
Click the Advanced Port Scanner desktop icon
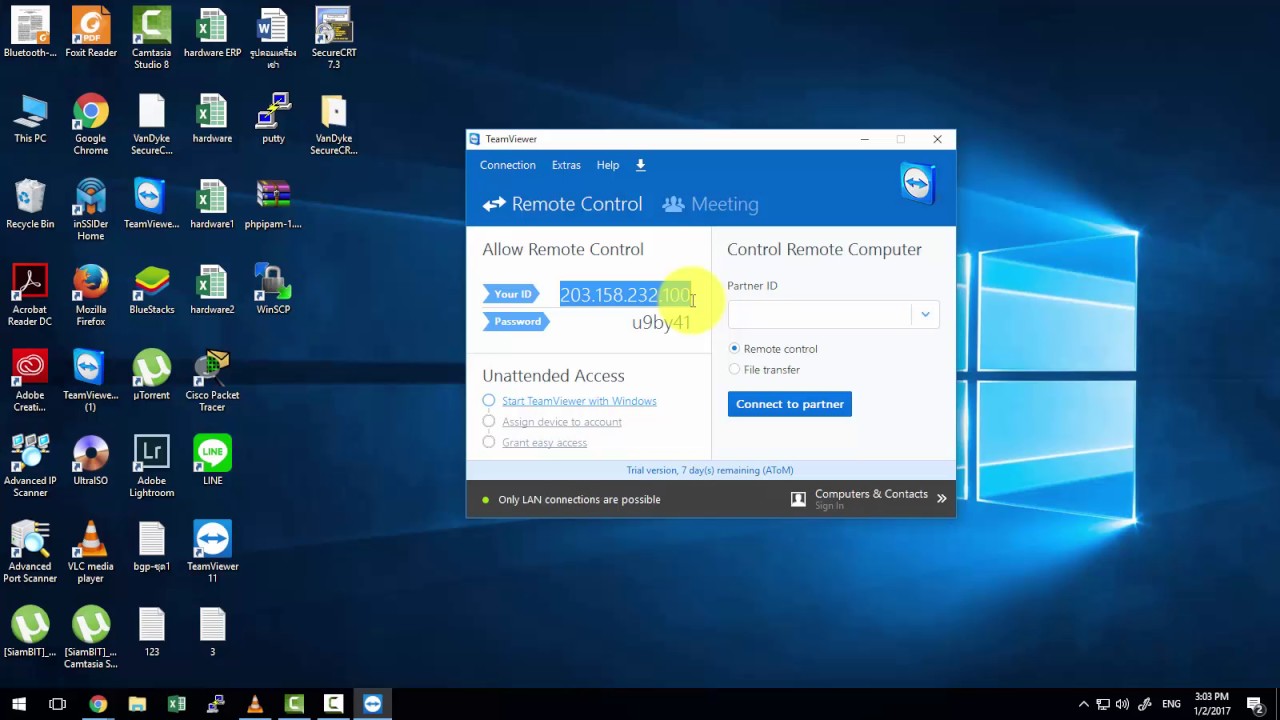click(30, 552)
